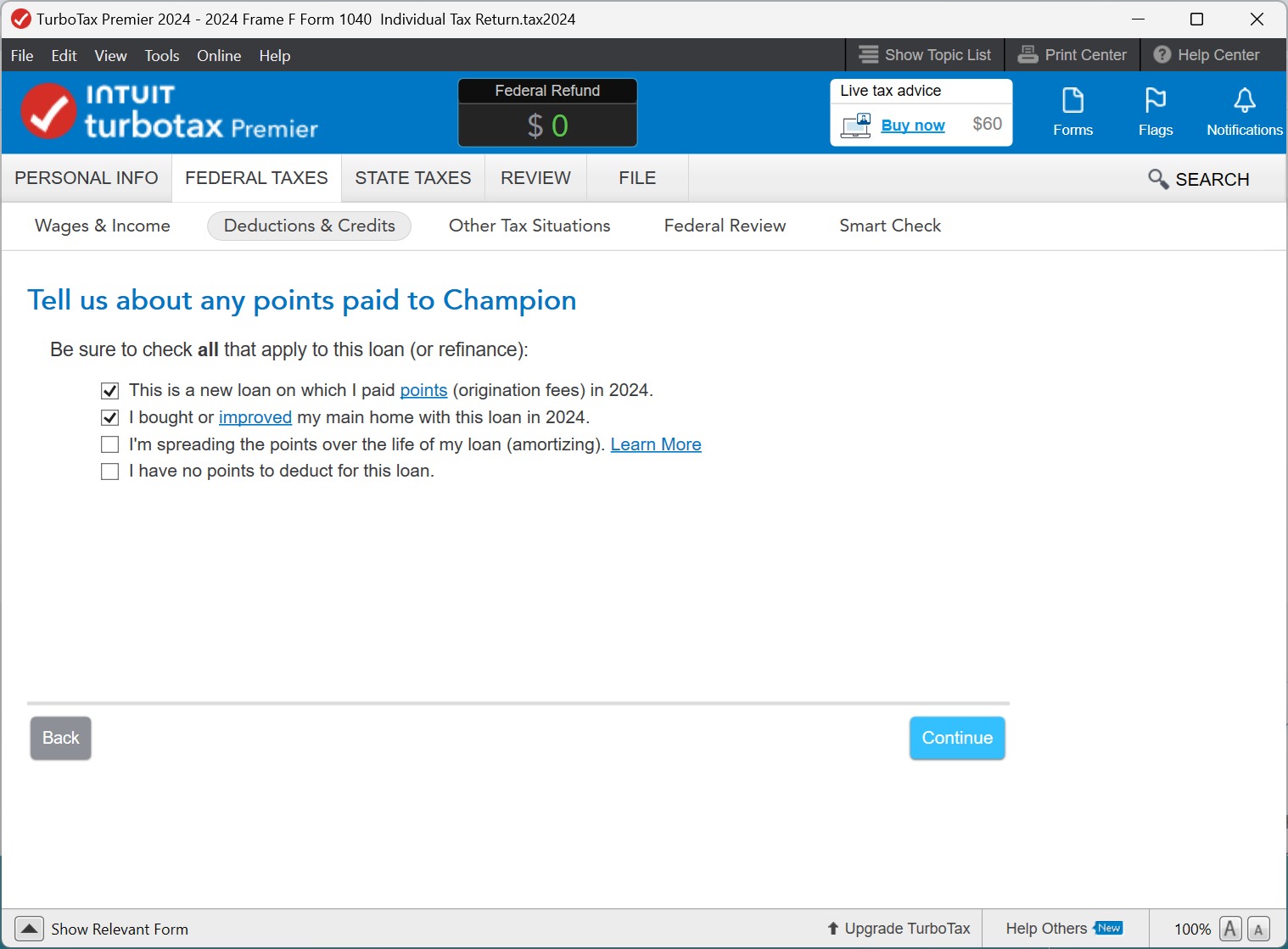
Task: Open the Help menu
Action: click(275, 56)
